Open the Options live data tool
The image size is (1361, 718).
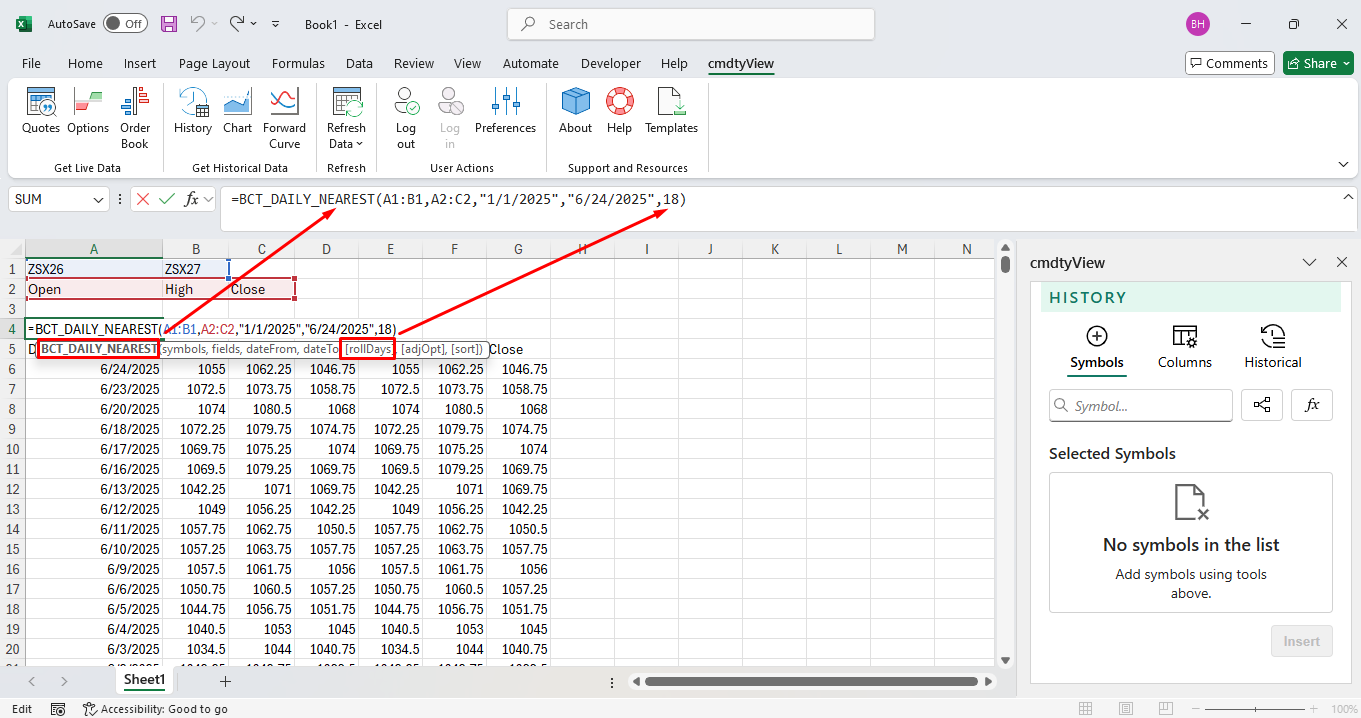point(88,112)
